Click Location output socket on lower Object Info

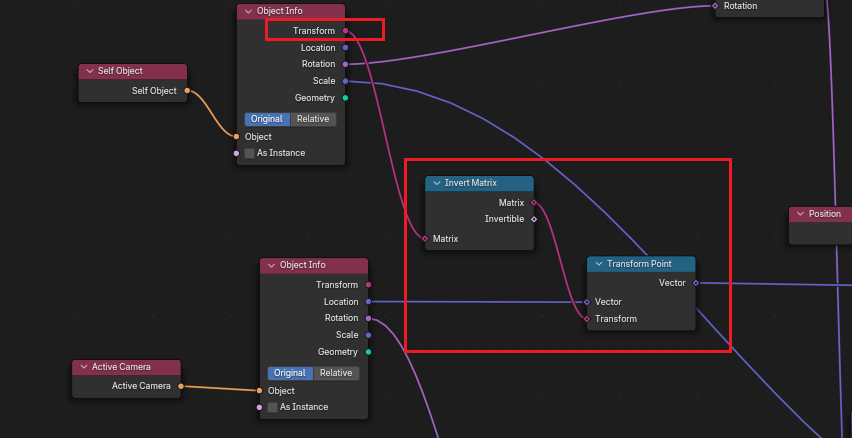pyautogui.click(x=369, y=301)
